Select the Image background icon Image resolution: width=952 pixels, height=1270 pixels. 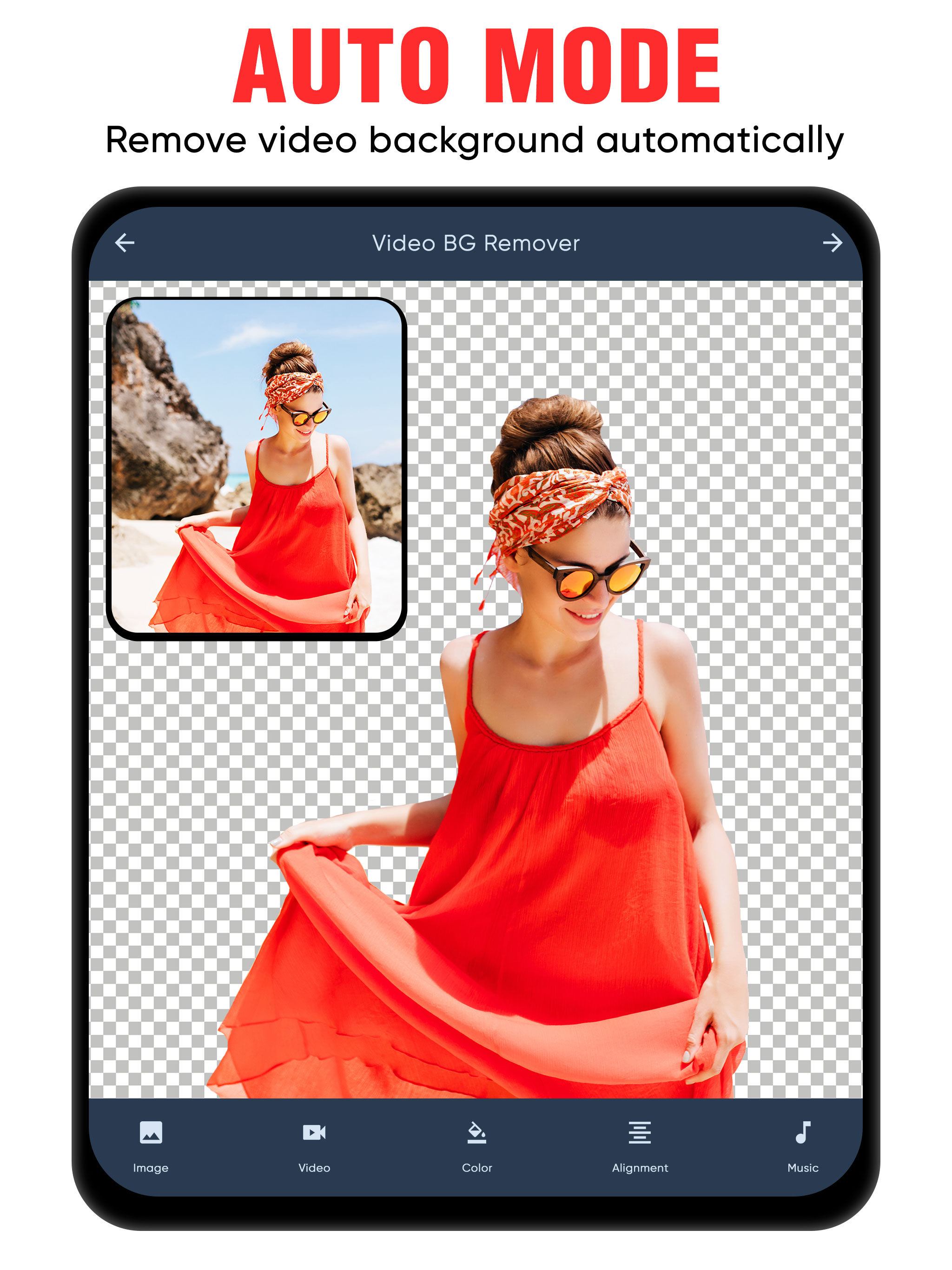coord(151,1132)
